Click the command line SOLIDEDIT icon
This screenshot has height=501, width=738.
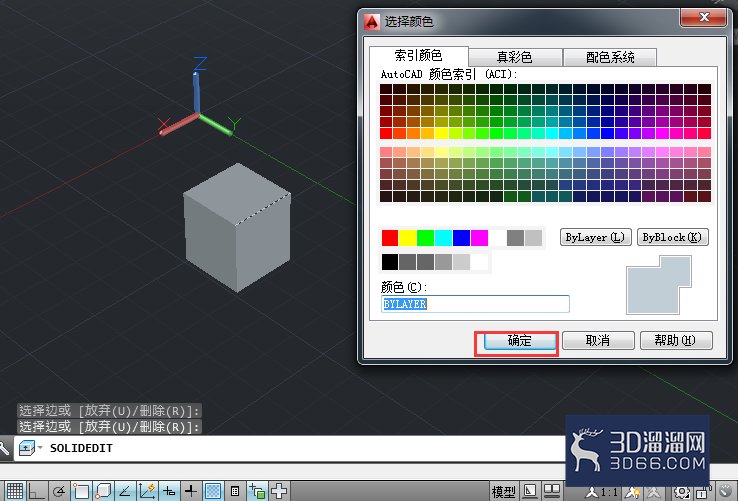26,448
